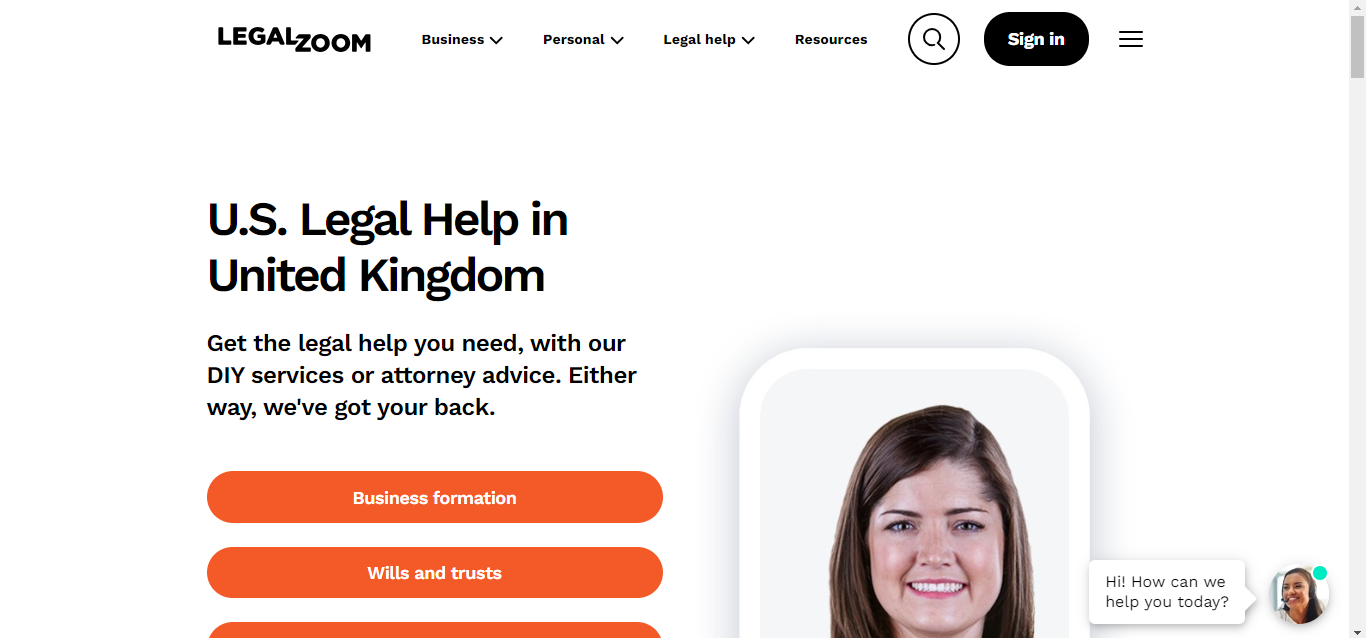
Task: Click the Business formation button
Action: tap(435, 497)
